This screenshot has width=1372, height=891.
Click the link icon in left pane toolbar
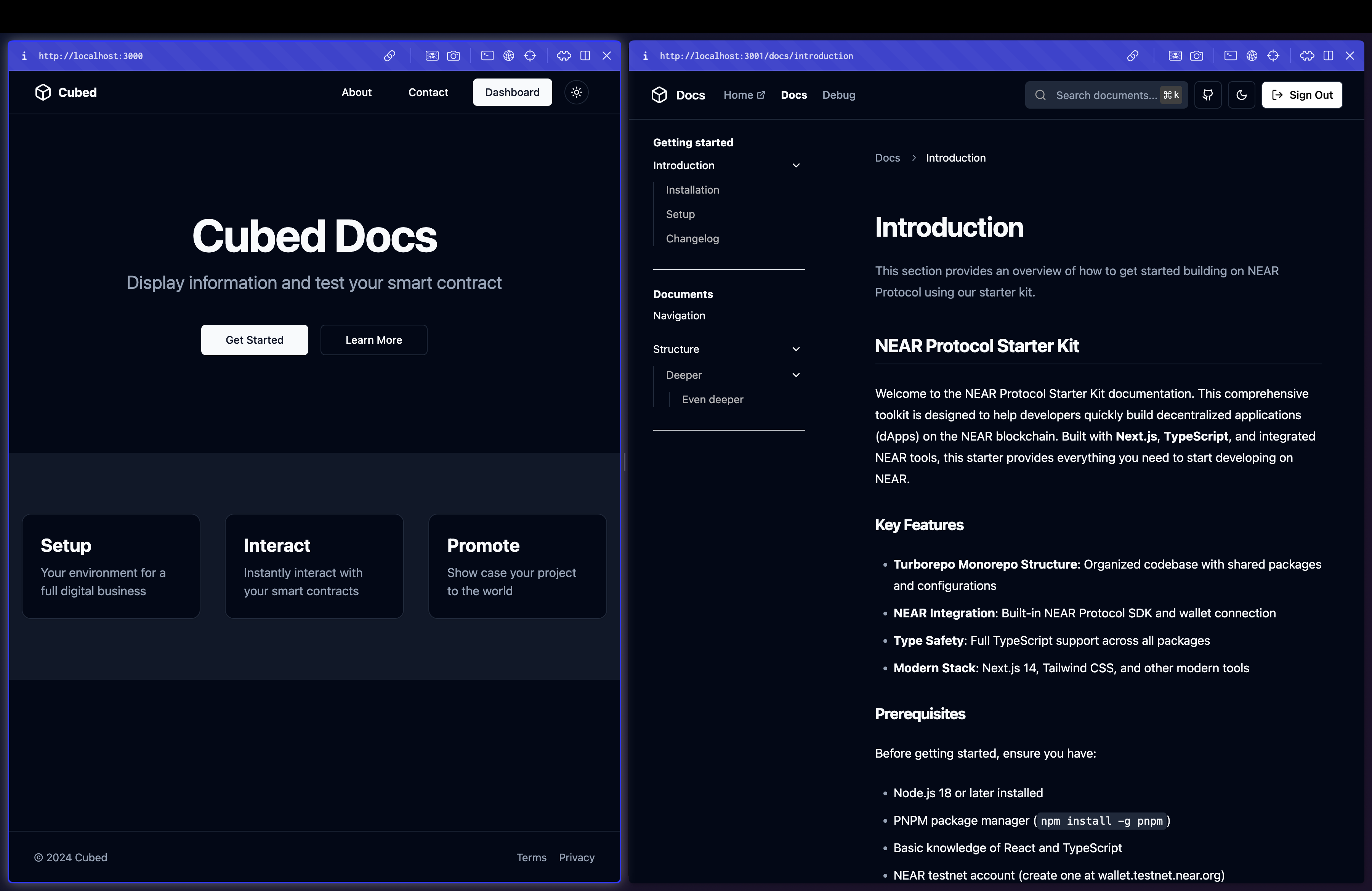click(390, 56)
